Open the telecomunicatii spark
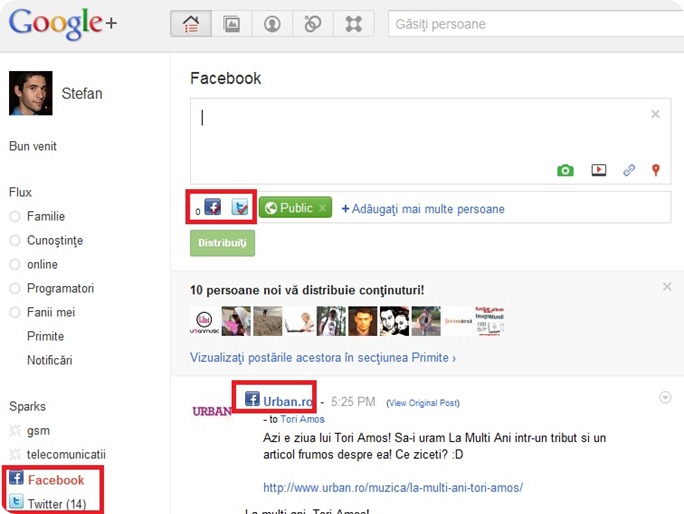 pyautogui.click(x=66, y=454)
